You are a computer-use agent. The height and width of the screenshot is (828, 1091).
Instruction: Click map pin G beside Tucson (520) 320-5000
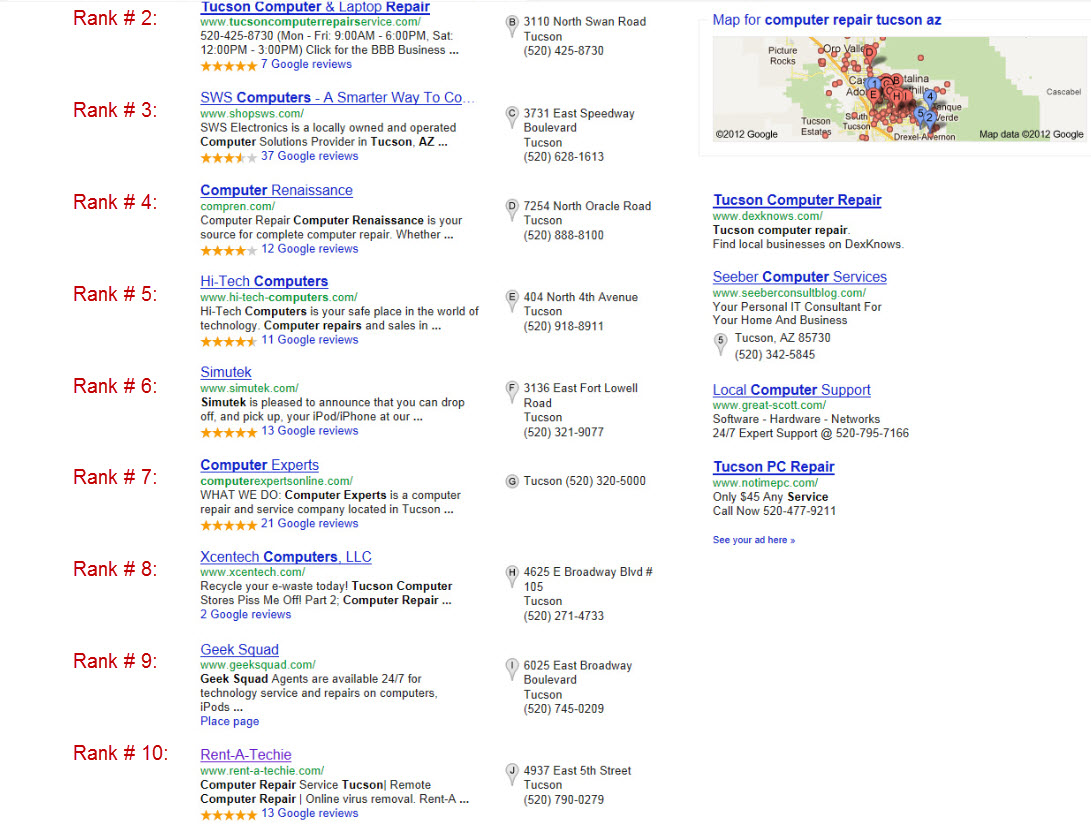point(512,481)
